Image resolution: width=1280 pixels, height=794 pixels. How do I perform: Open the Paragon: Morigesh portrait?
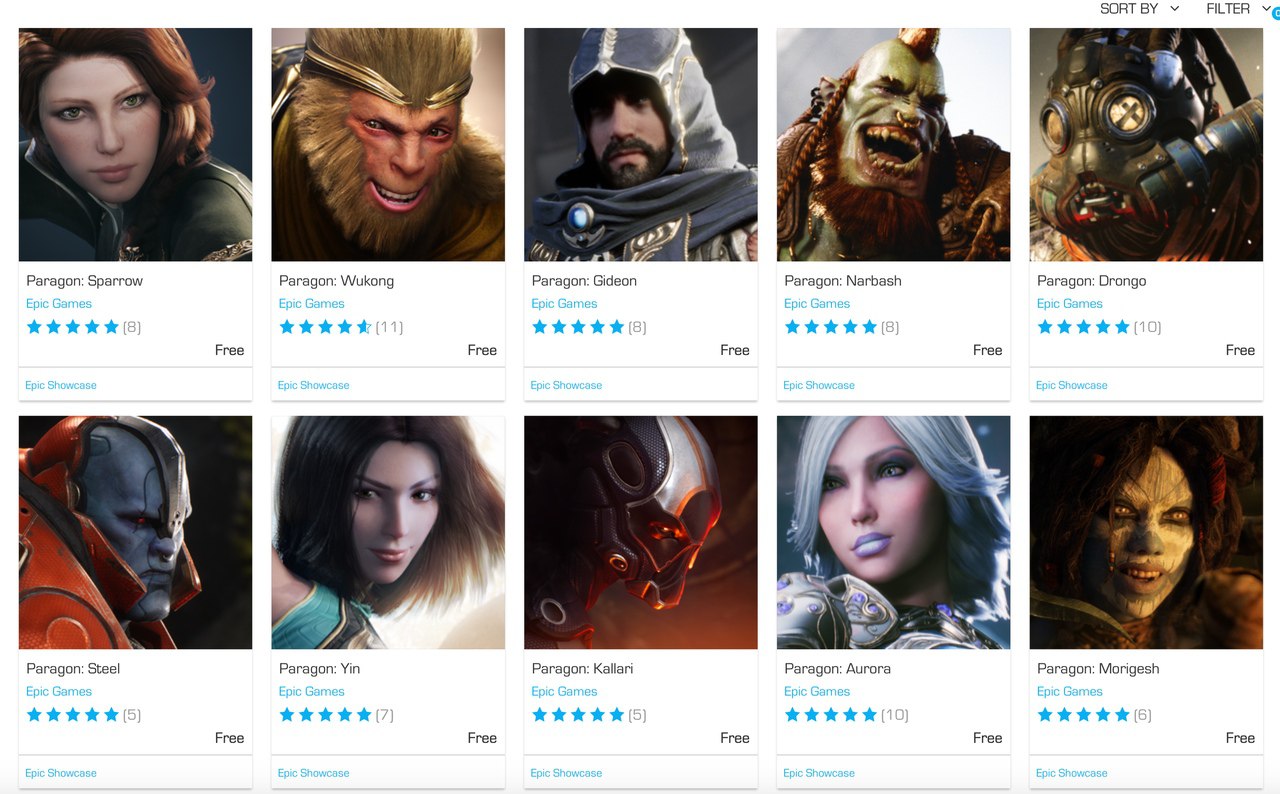click(x=1146, y=532)
